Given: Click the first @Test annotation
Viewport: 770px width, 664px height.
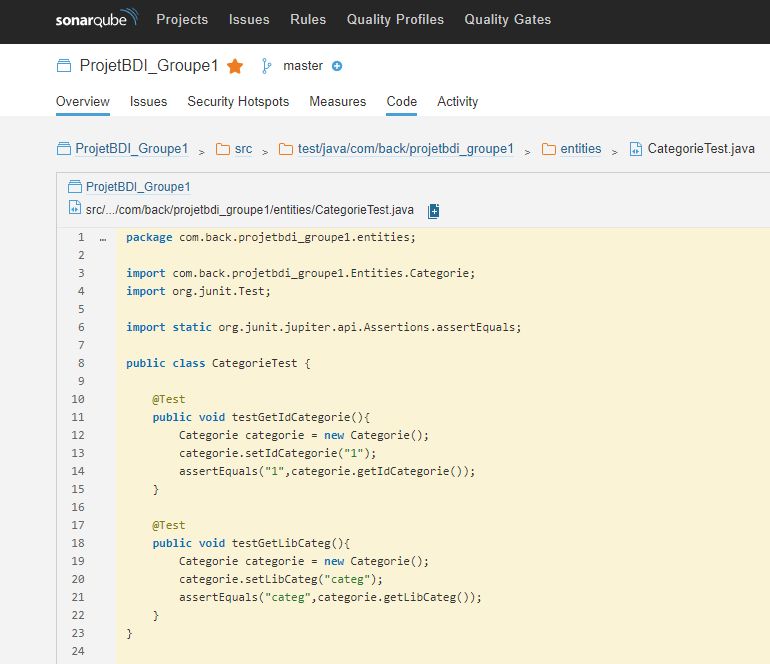Looking at the screenshot, I should click(169, 399).
